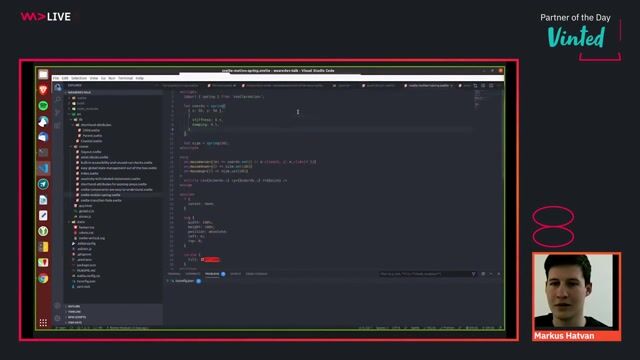Screen dimensions: 640x360
Task: Collapse the routes folder
Action: (83, 147)
